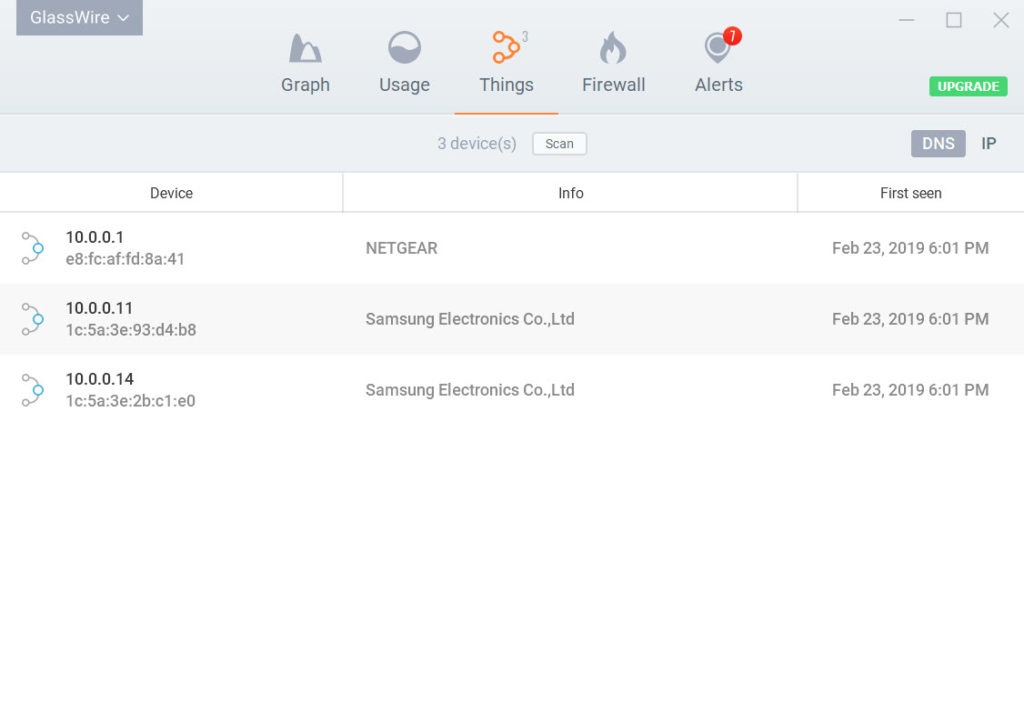This screenshot has width=1024, height=723.
Task: Sort by the Info column header
Action: (x=570, y=193)
